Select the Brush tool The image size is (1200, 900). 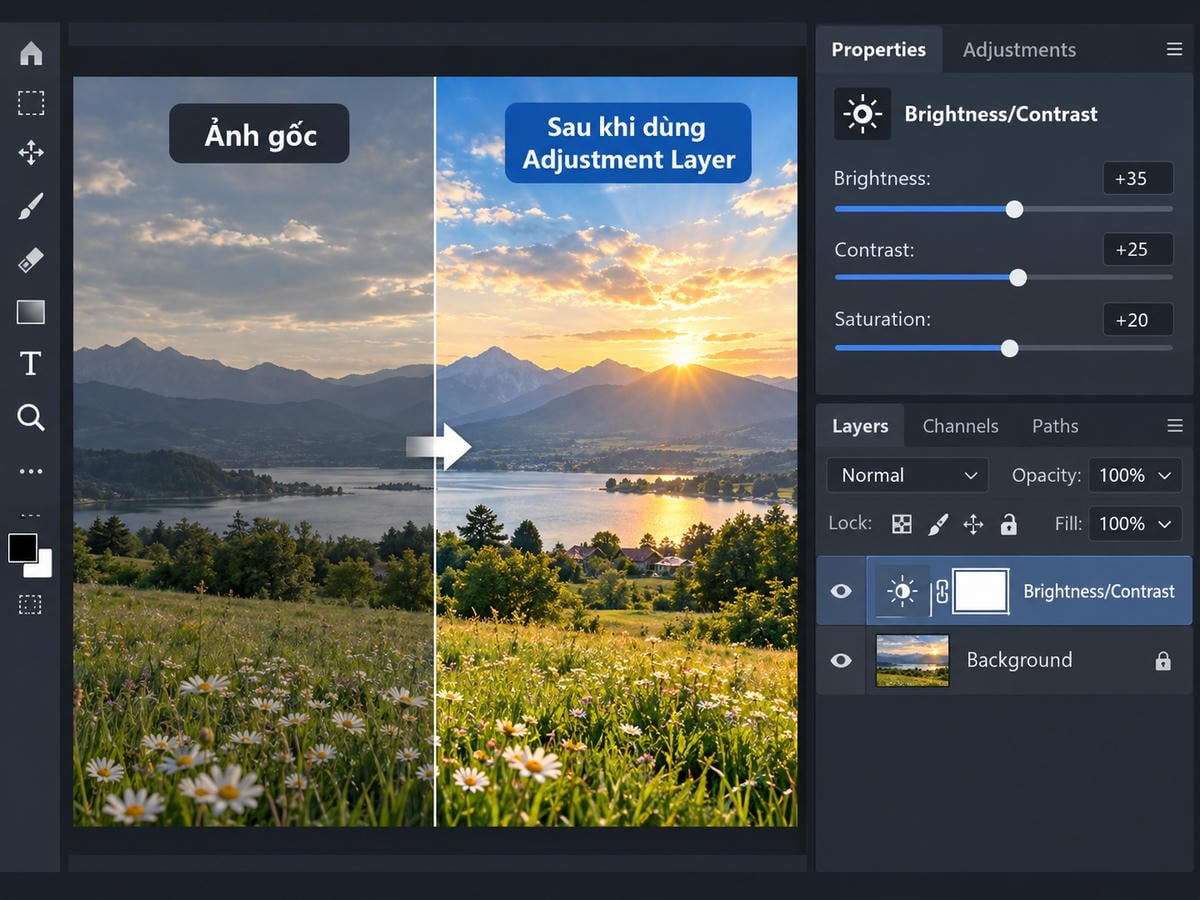(31, 207)
